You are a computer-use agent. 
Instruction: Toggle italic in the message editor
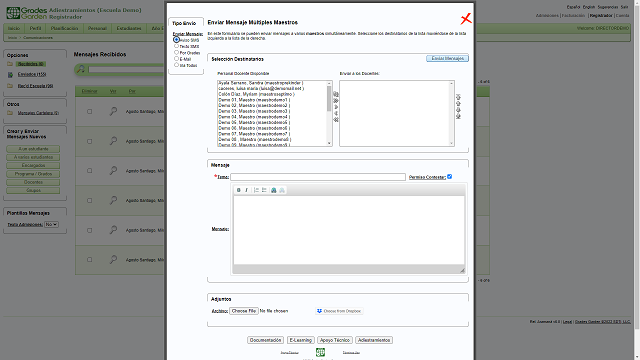247,190
